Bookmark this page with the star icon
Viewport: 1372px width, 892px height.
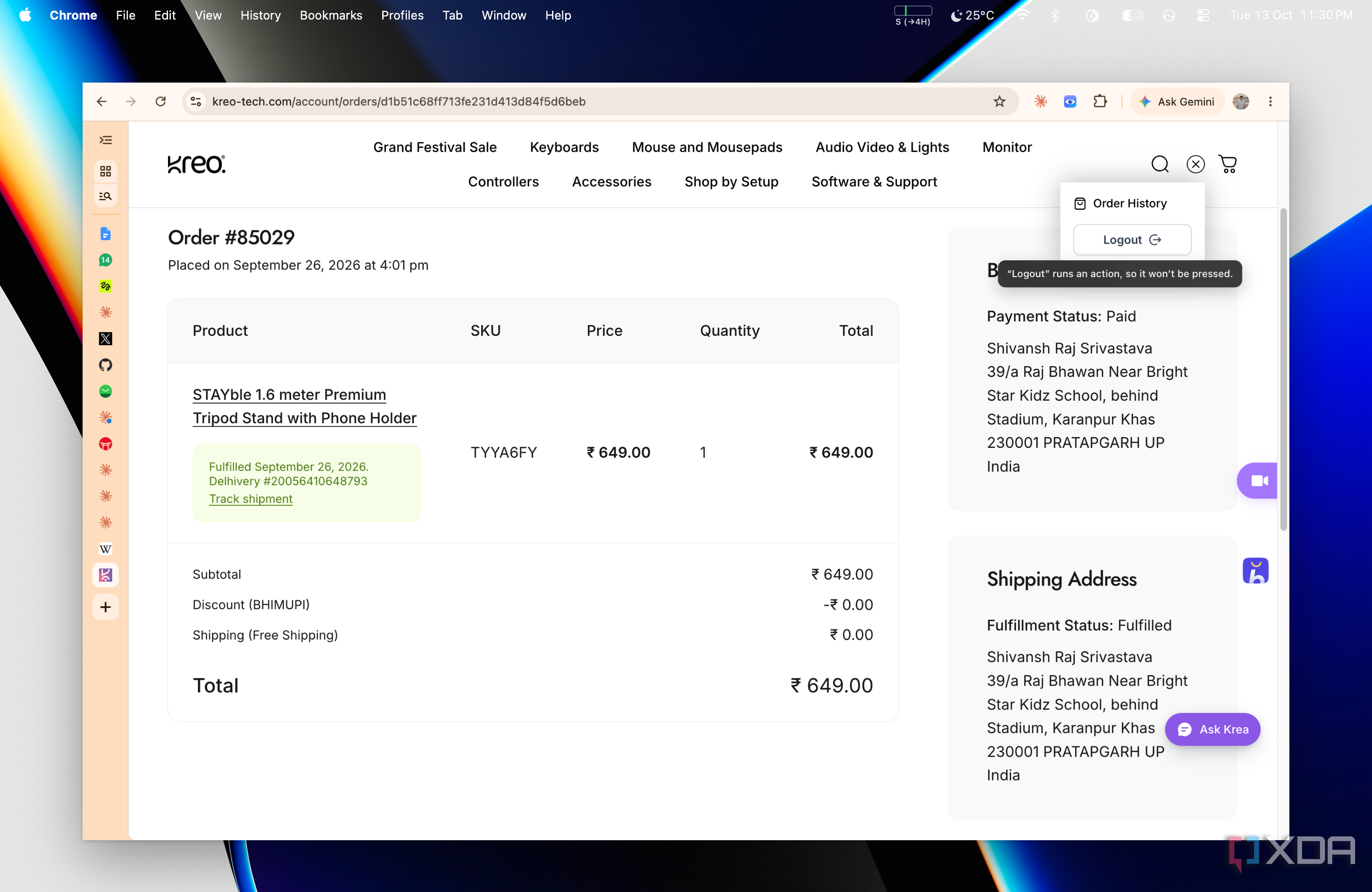1000,101
